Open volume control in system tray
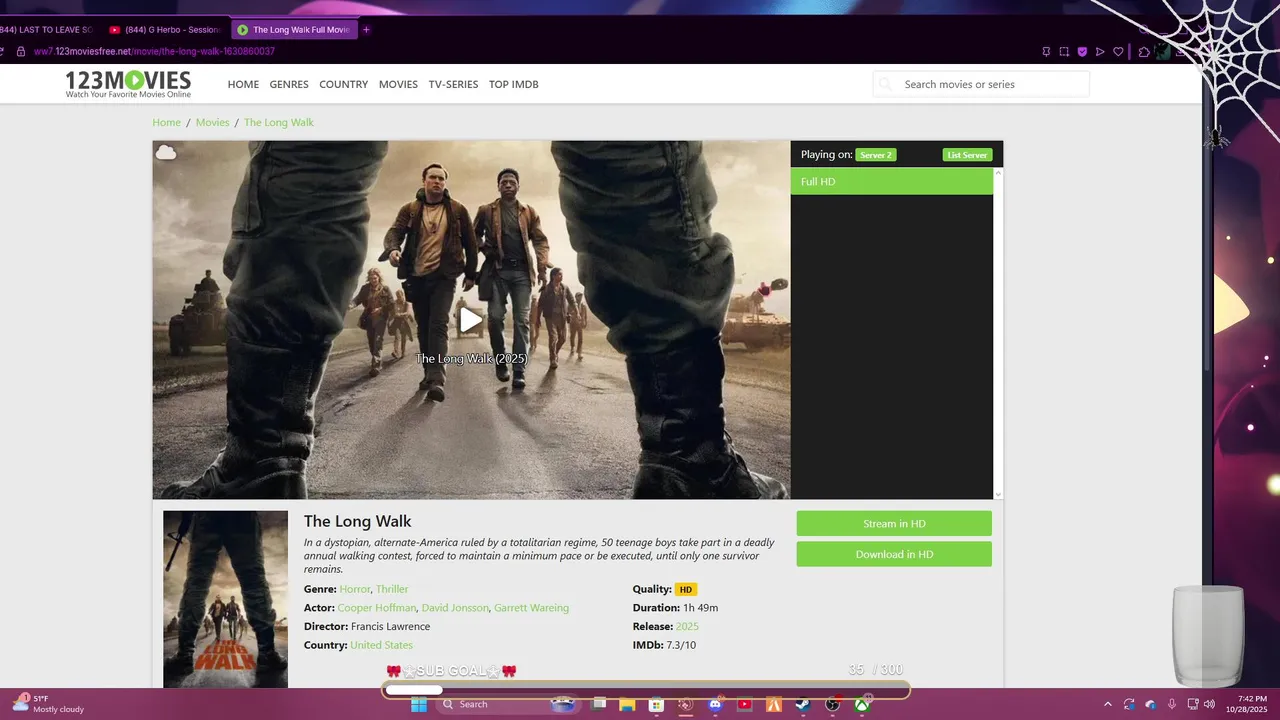Viewport: 1280px width, 720px height. 1210,704
